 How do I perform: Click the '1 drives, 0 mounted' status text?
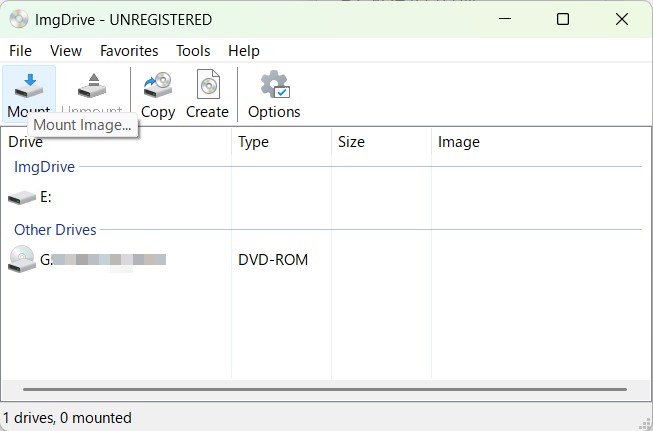point(67,418)
